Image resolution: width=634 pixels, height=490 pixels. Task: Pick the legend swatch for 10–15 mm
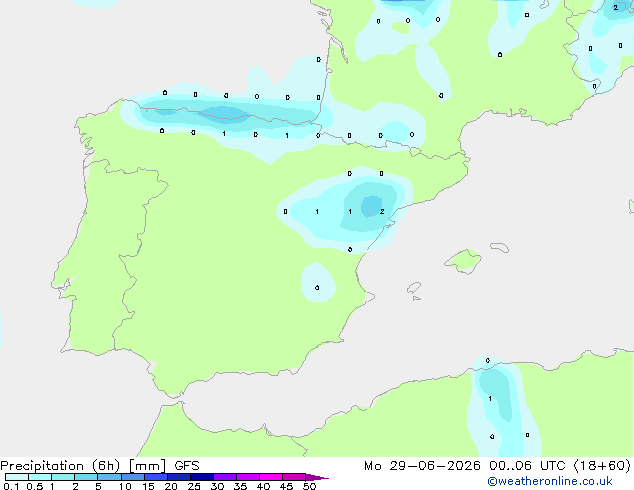coord(133,477)
